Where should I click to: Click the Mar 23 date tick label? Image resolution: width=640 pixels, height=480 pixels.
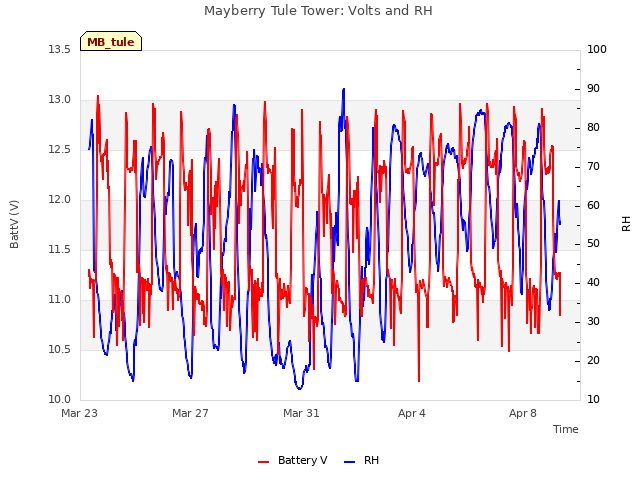(80, 413)
